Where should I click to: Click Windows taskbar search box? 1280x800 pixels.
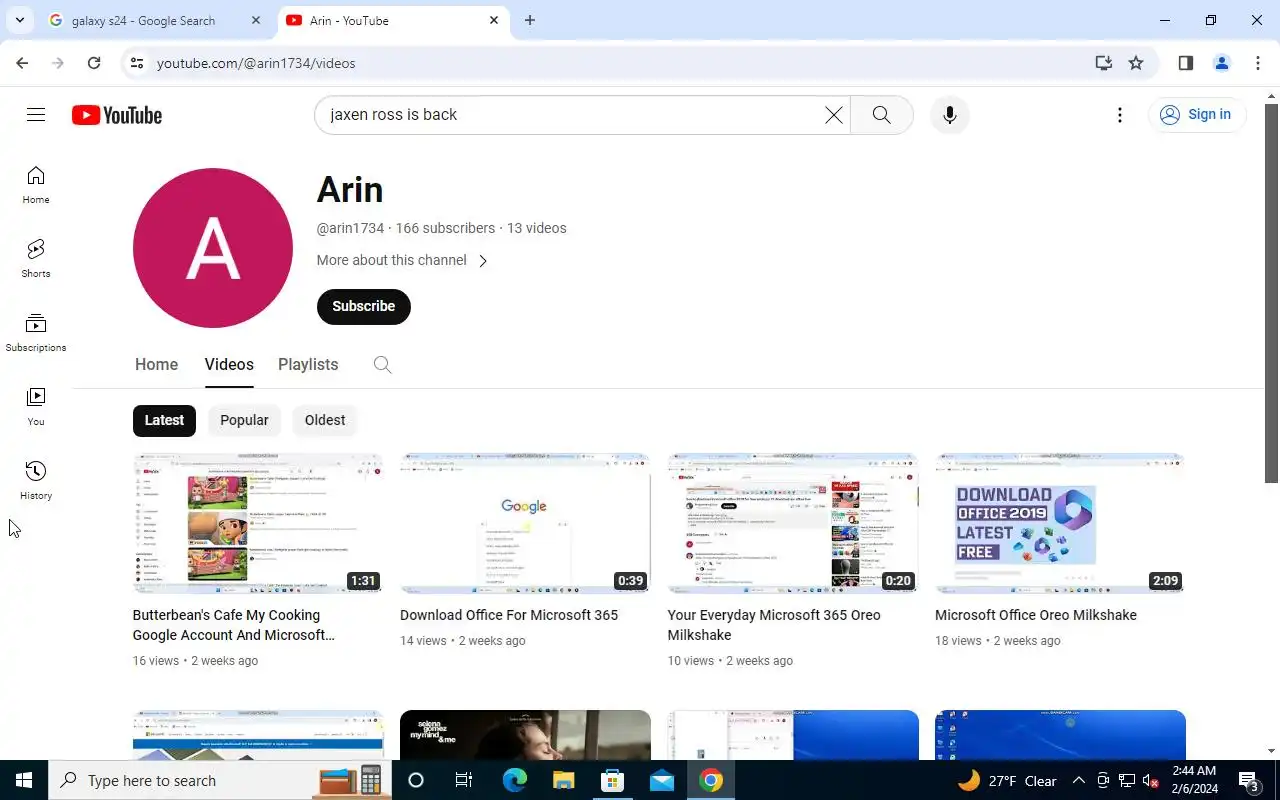(220, 780)
